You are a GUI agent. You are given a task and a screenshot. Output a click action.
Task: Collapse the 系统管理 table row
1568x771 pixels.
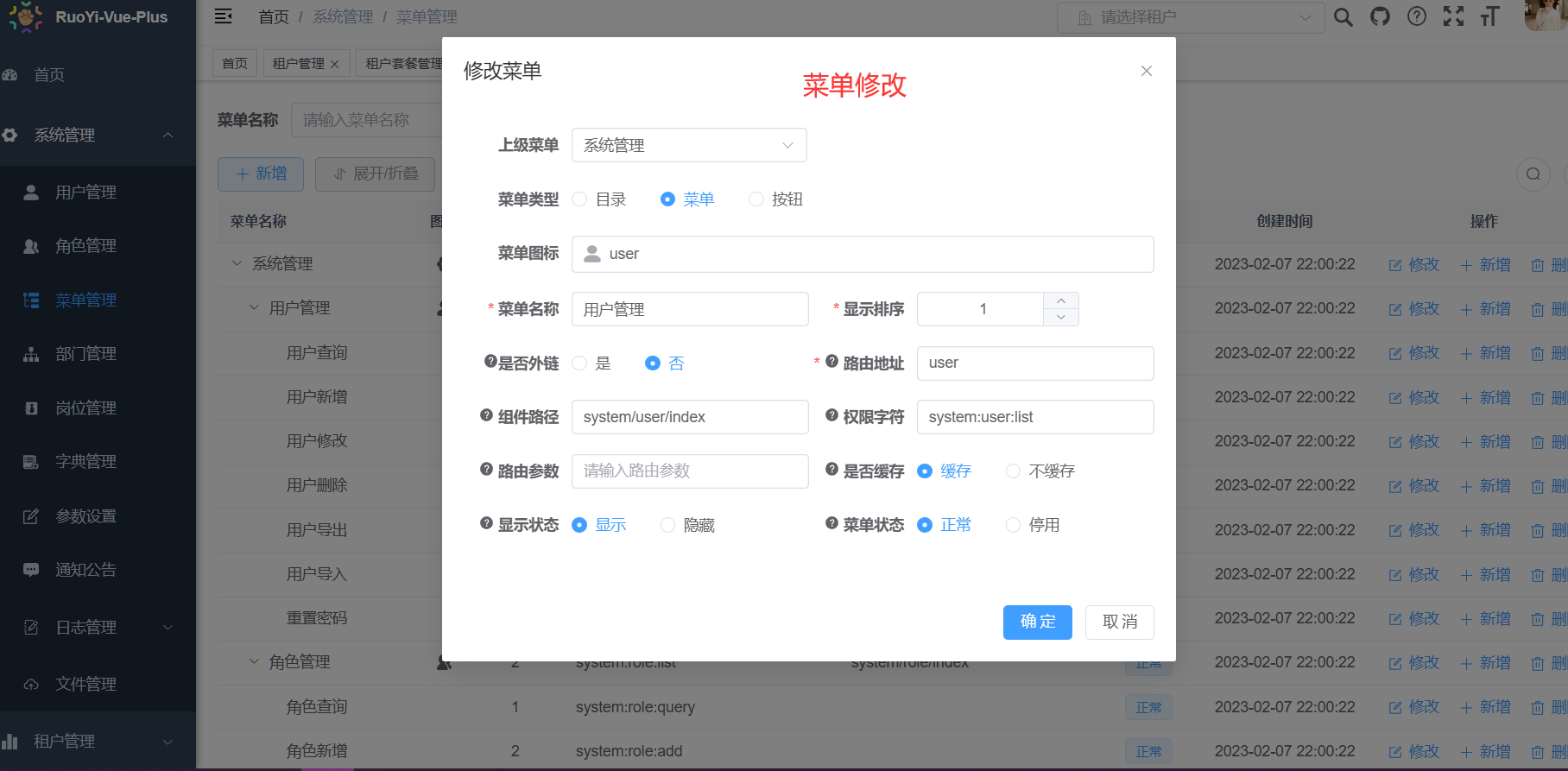(237, 263)
